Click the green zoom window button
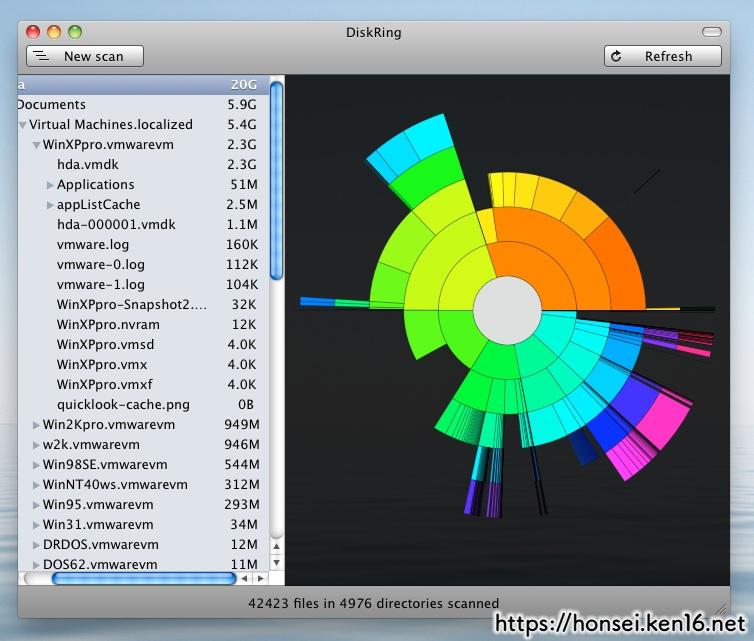 click(x=76, y=32)
